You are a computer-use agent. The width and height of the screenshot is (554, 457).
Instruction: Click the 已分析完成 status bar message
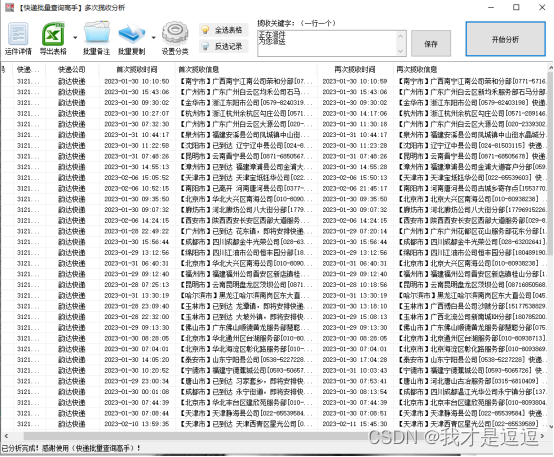pyautogui.click(x=71, y=448)
